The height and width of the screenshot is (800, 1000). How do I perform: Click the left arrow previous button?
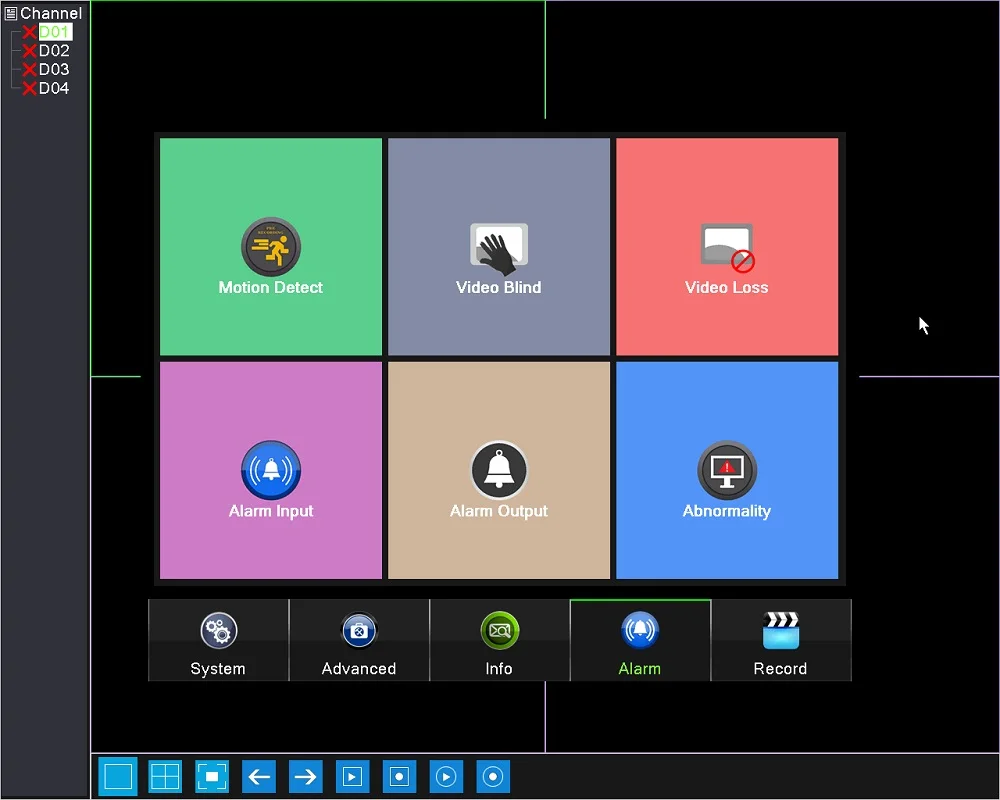pos(259,776)
